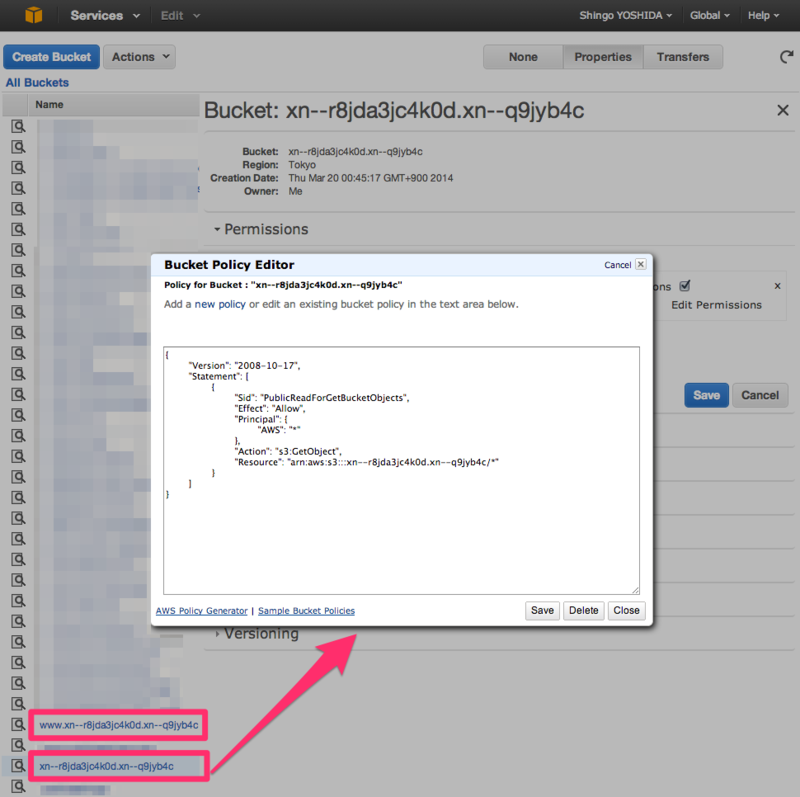Collapse the Permissions section
The image size is (800, 797).
tap(261, 229)
